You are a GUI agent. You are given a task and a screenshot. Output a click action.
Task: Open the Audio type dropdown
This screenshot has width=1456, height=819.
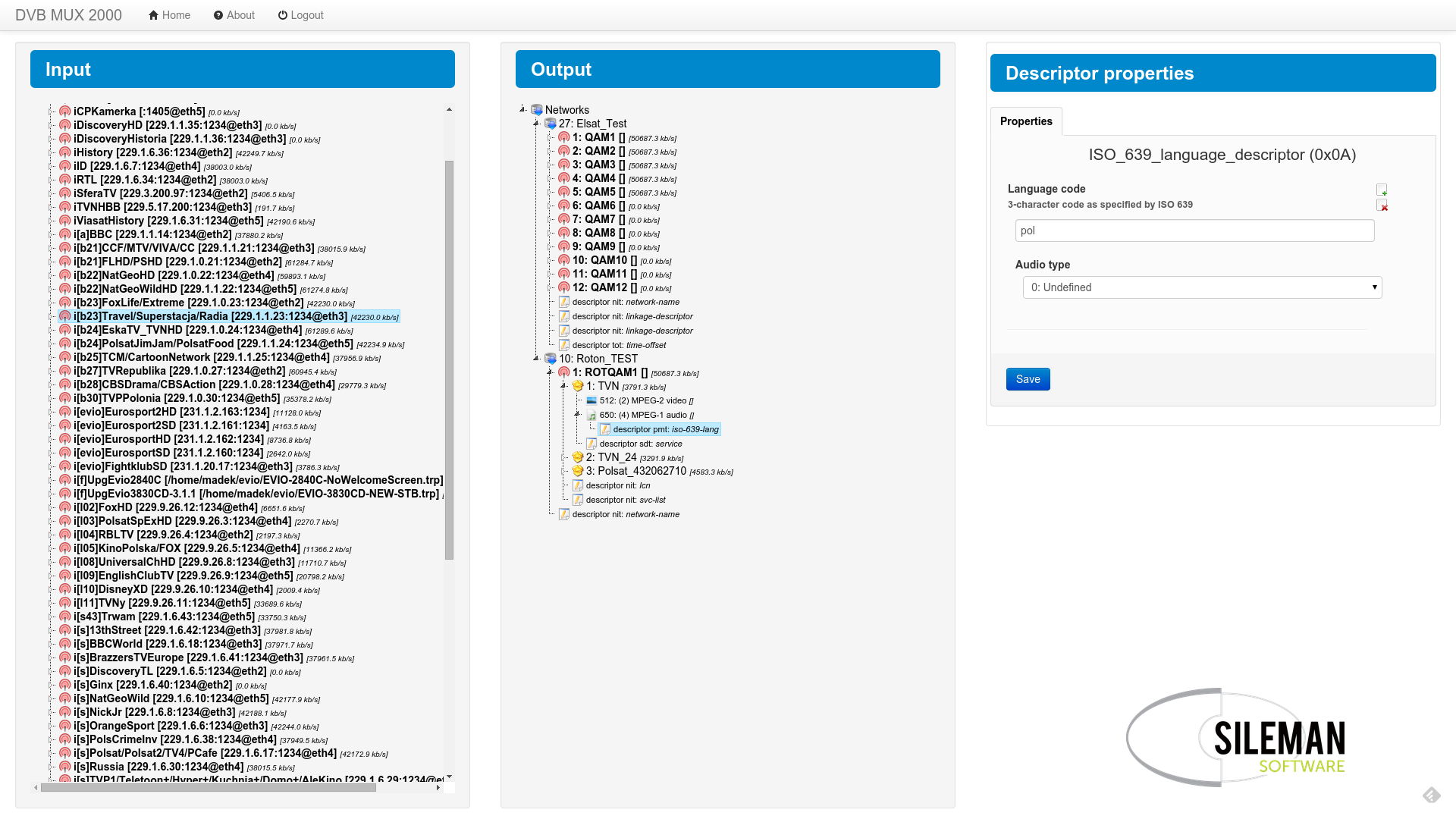click(x=1202, y=287)
